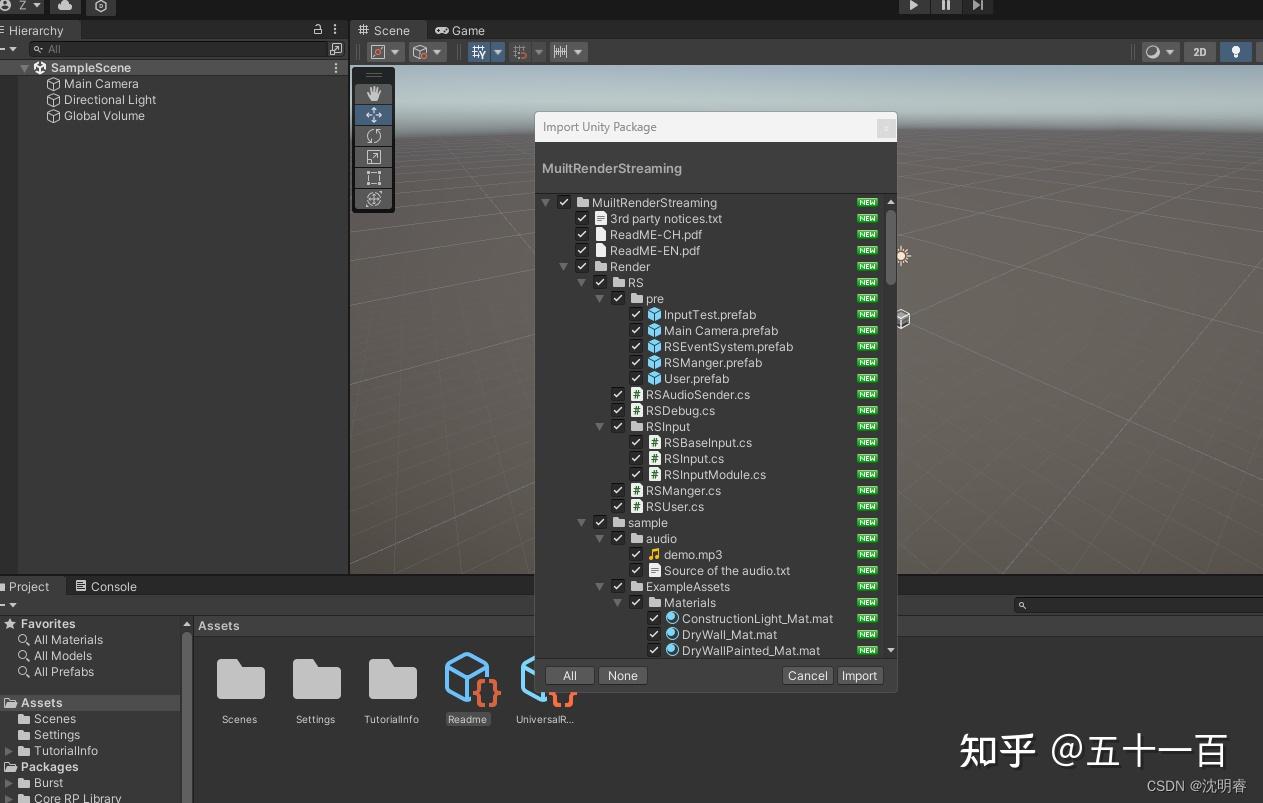
Task: Uncheck the RSInputModule.cs checkbox
Action: coord(636,475)
